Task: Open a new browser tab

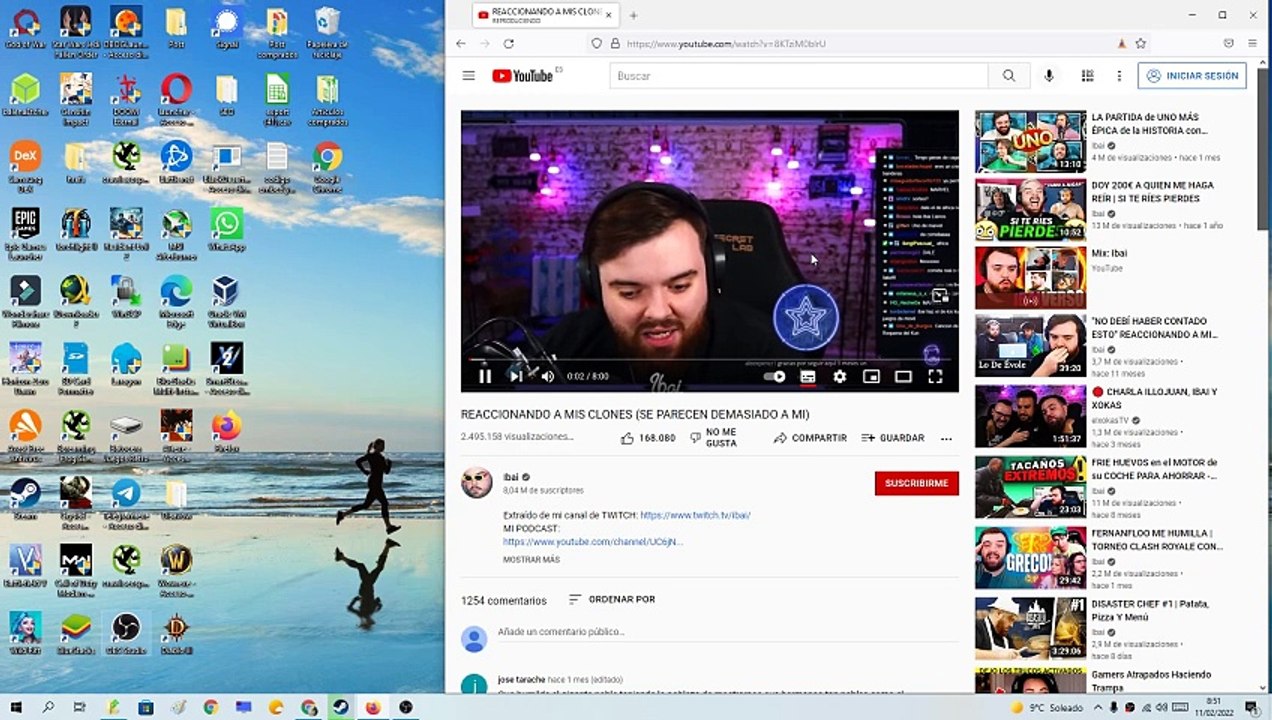Action: pos(633,15)
